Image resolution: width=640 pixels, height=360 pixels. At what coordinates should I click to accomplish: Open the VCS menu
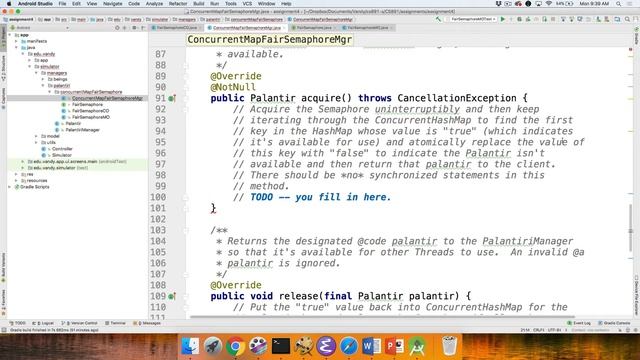247,4
